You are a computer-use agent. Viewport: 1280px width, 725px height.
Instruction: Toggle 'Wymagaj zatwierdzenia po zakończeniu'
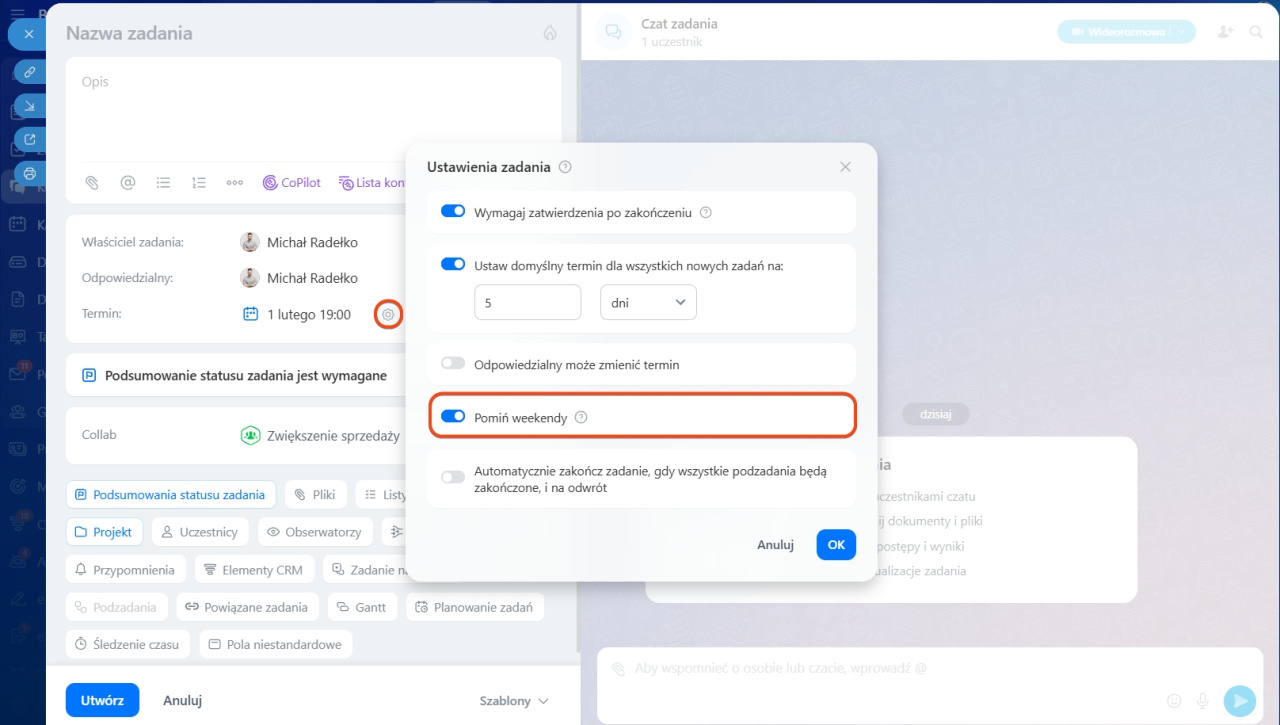tap(453, 212)
